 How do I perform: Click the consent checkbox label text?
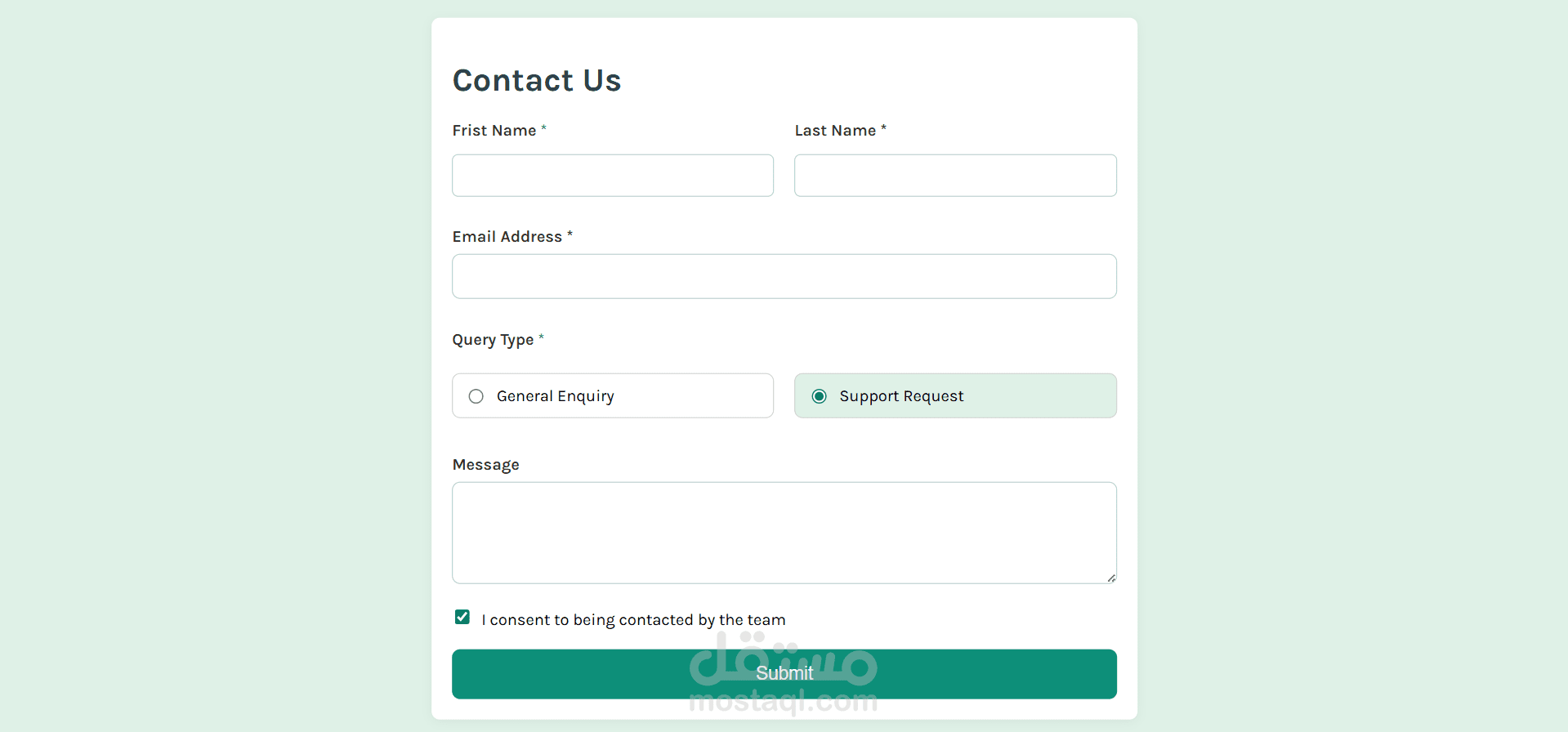633,619
